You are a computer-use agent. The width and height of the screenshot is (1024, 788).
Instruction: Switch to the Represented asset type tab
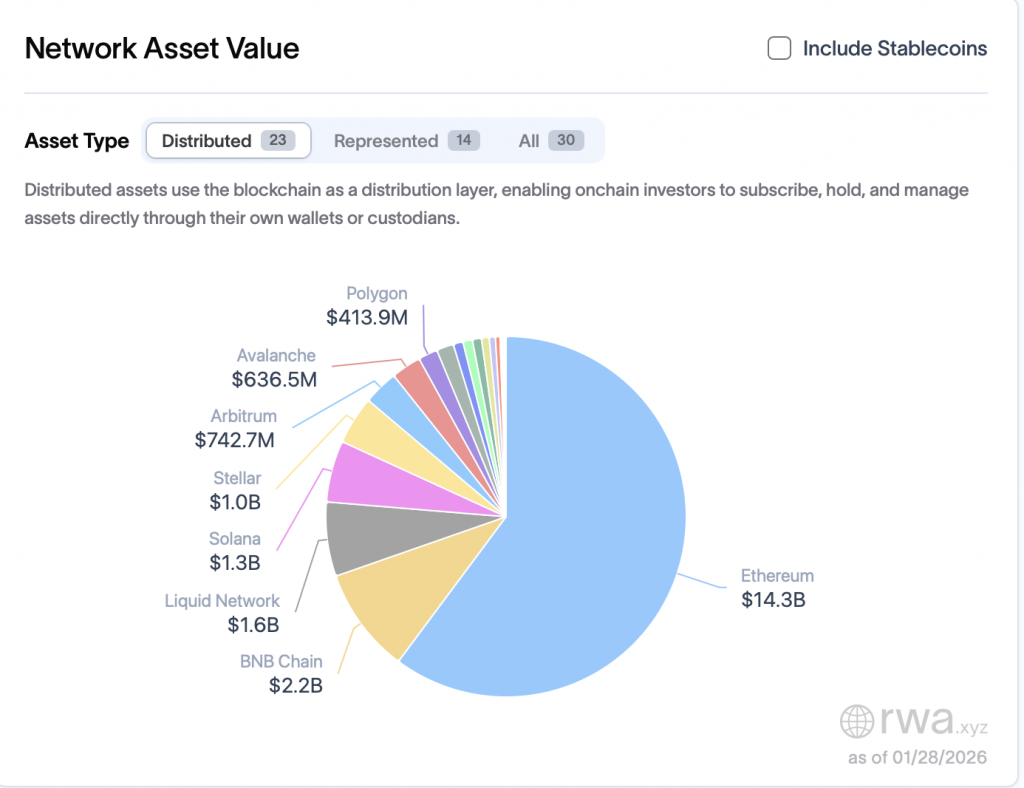point(405,141)
